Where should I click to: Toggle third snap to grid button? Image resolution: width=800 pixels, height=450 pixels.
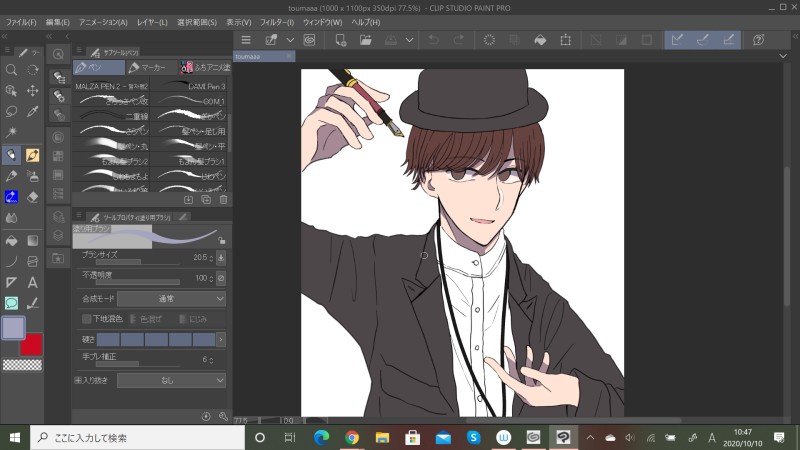click(x=728, y=40)
